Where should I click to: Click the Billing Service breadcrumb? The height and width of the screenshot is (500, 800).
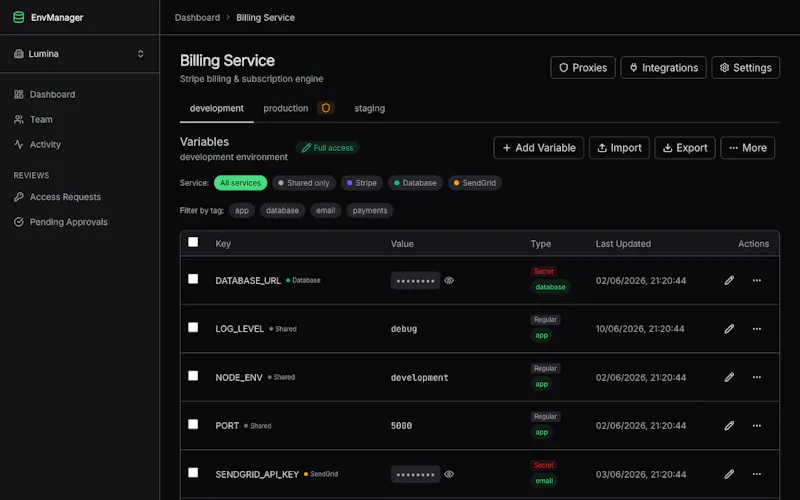[x=265, y=17]
